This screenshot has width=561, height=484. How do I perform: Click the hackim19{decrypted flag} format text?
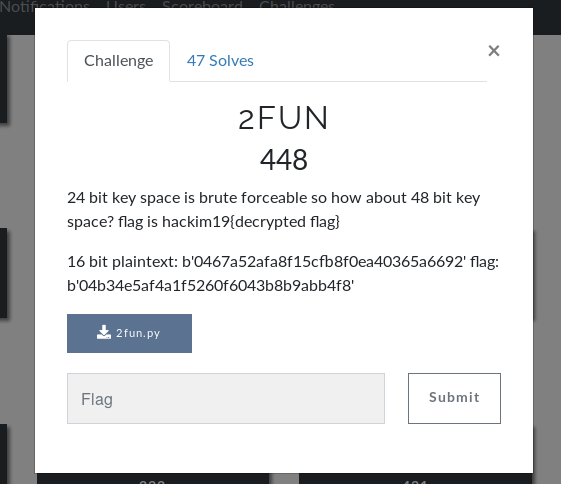(251, 222)
